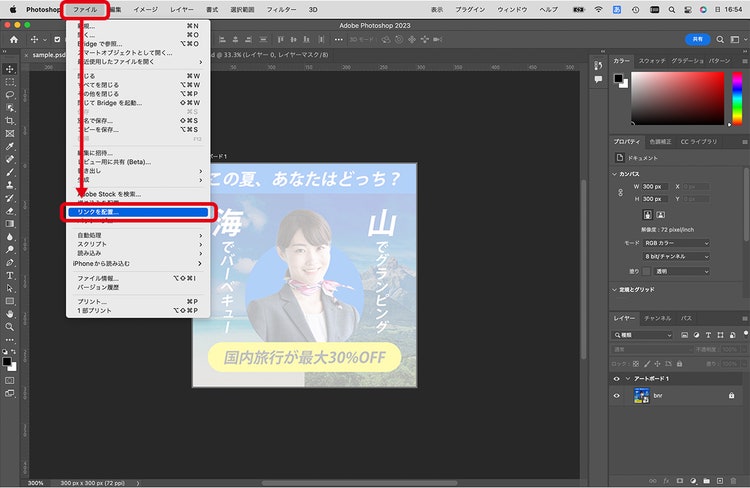Toggle the width-height link in canvas properties
This screenshot has height=488, width=750.
(620, 193)
